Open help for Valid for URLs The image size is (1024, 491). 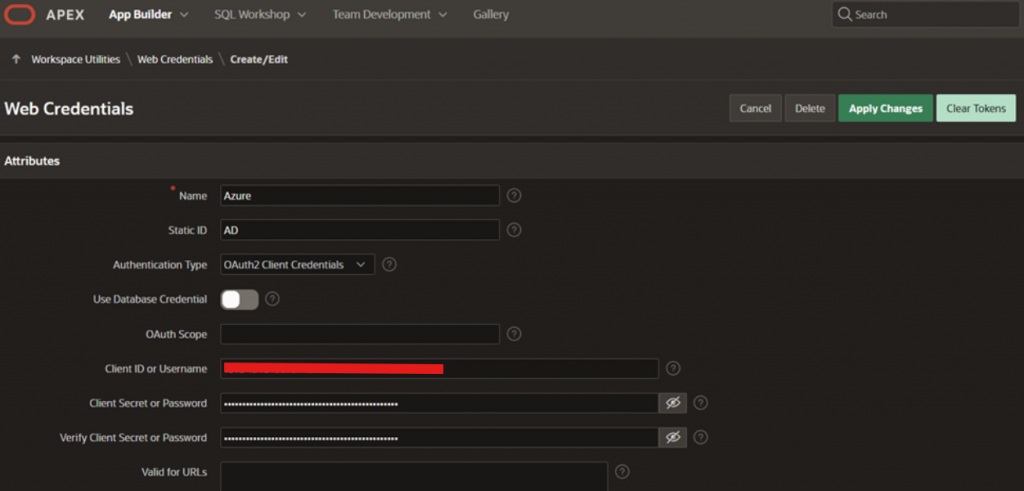click(x=622, y=471)
